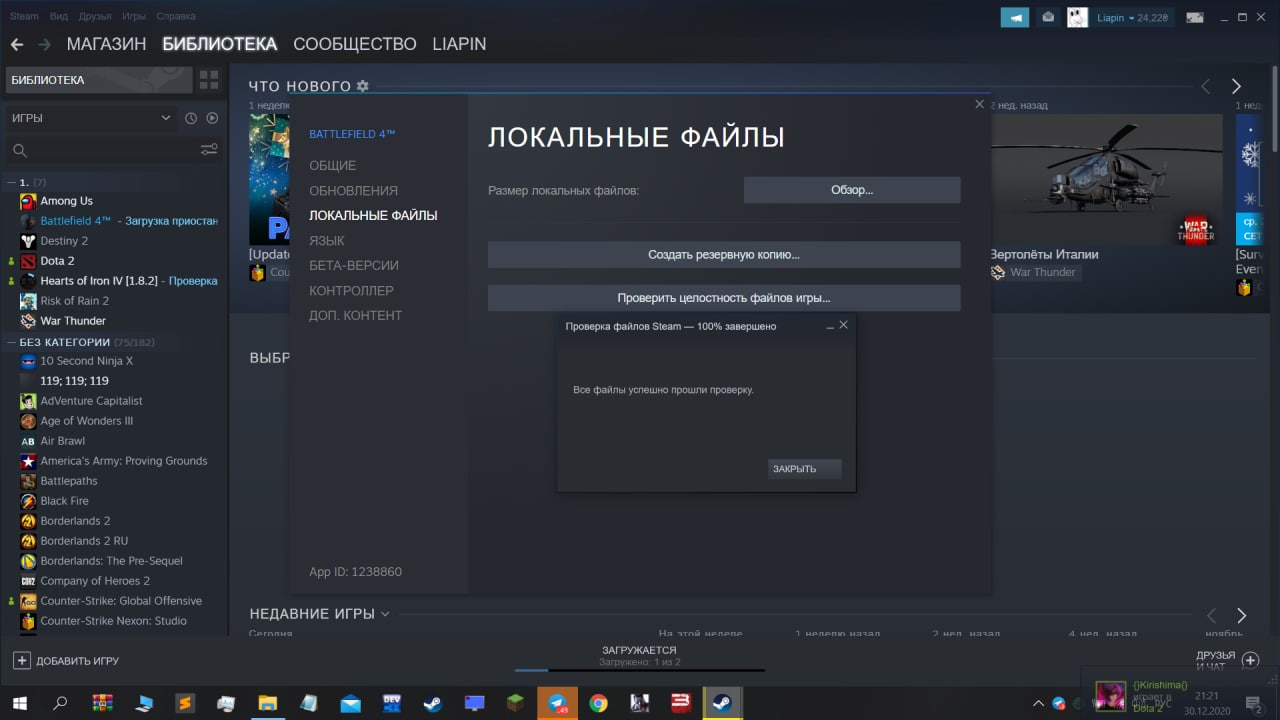Image resolution: width=1280 pixels, height=720 pixels.
Task: Open the Steam announcements megaphone icon
Action: [x=1015, y=17]
